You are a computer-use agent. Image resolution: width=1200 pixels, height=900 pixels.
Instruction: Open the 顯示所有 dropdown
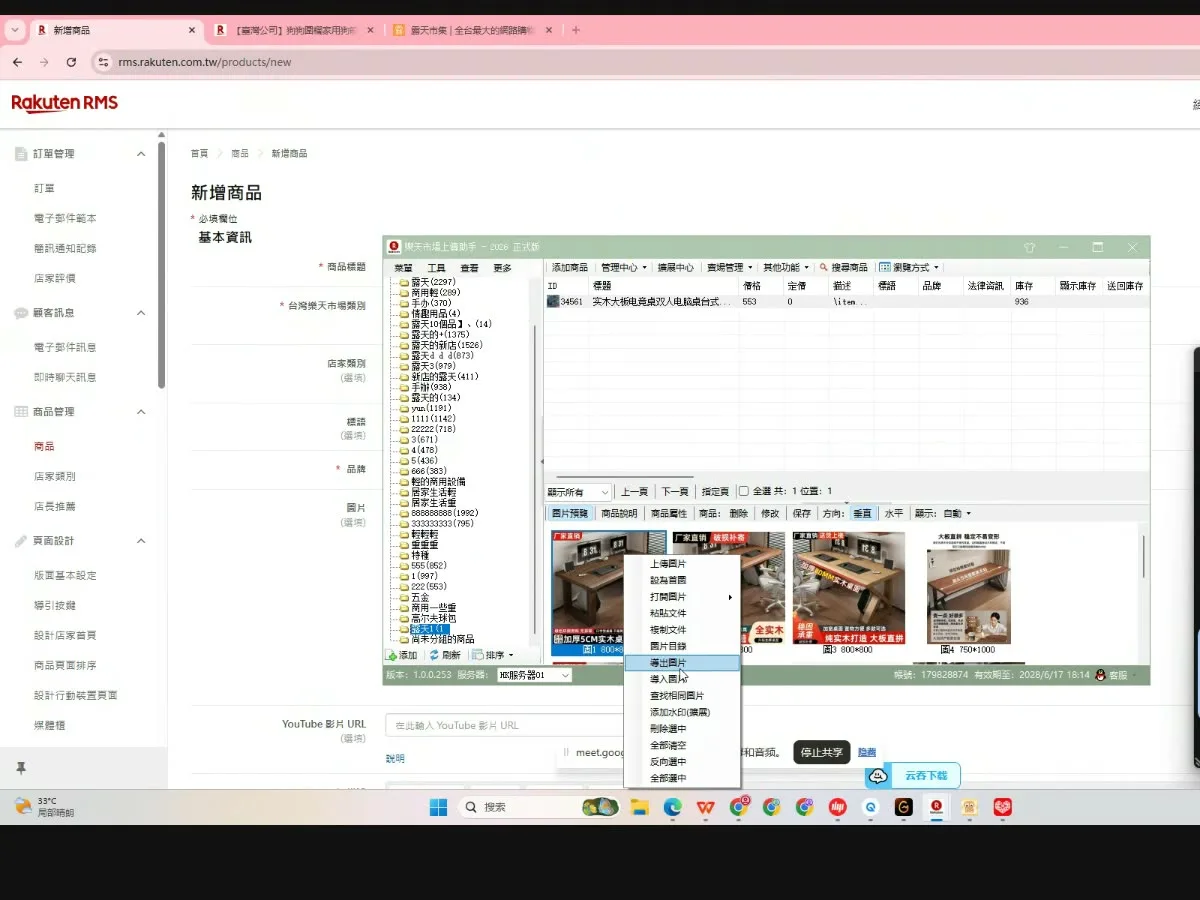(578, 492)
